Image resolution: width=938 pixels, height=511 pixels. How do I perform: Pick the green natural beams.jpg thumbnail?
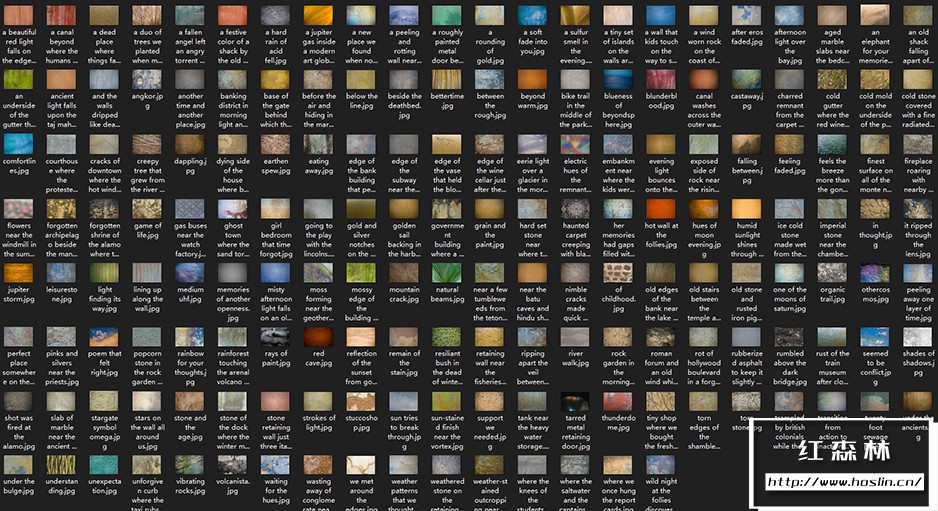coord(447,273)
